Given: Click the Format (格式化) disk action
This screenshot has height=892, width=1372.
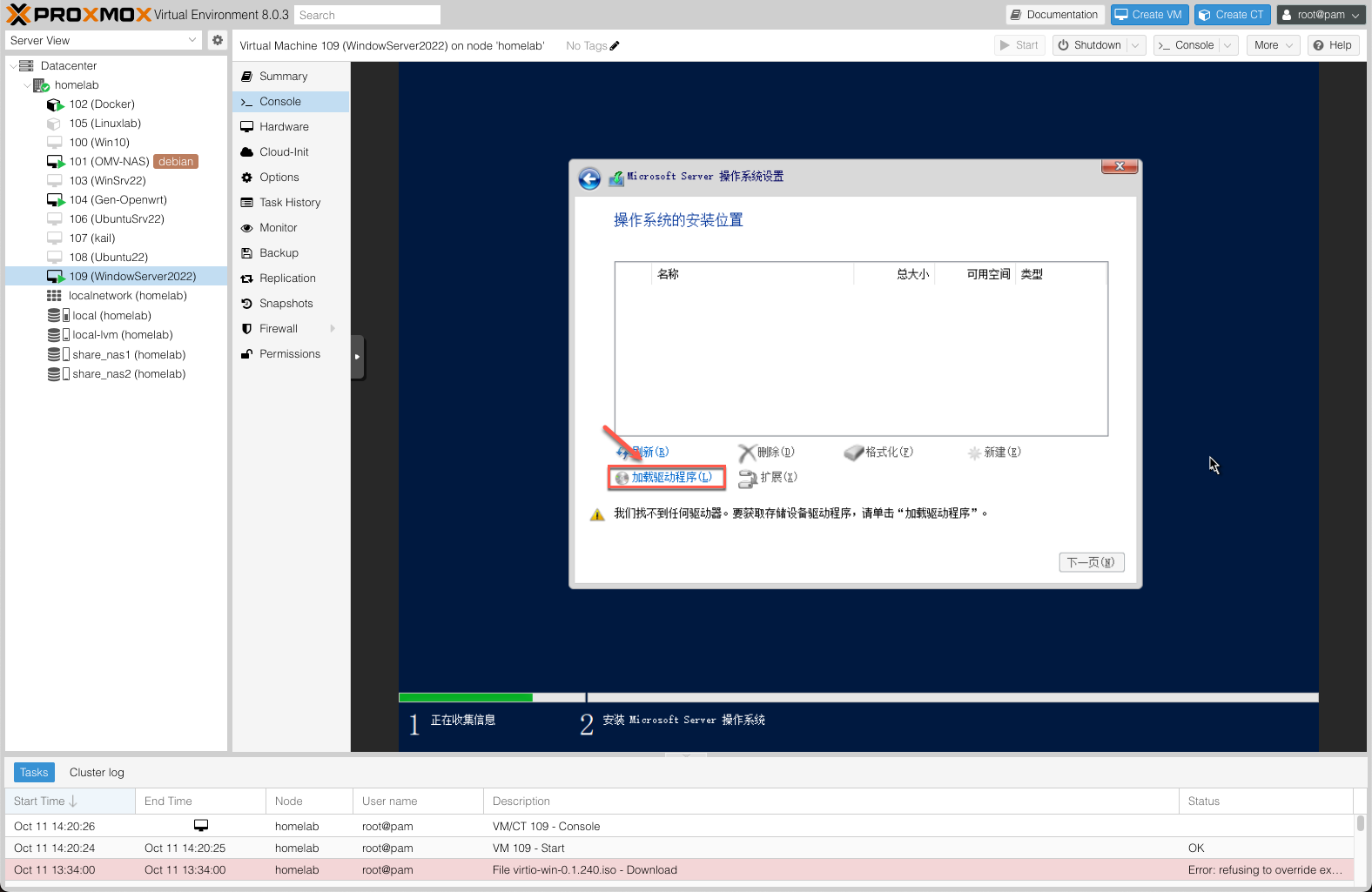Looking at the screenshot, I should [x=878, y=453].
